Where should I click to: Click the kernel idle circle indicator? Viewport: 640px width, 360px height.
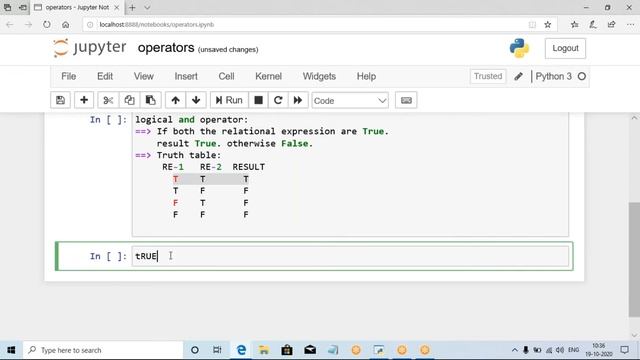point(582,76)
